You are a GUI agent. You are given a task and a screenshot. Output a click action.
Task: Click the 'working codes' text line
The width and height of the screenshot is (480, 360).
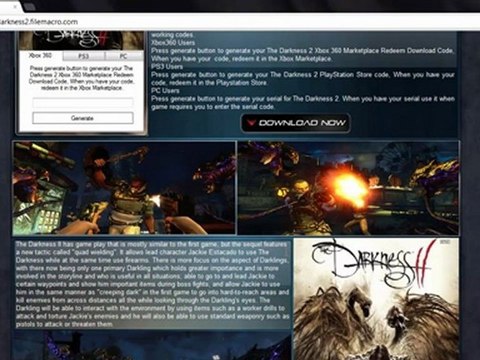[172, 35]
